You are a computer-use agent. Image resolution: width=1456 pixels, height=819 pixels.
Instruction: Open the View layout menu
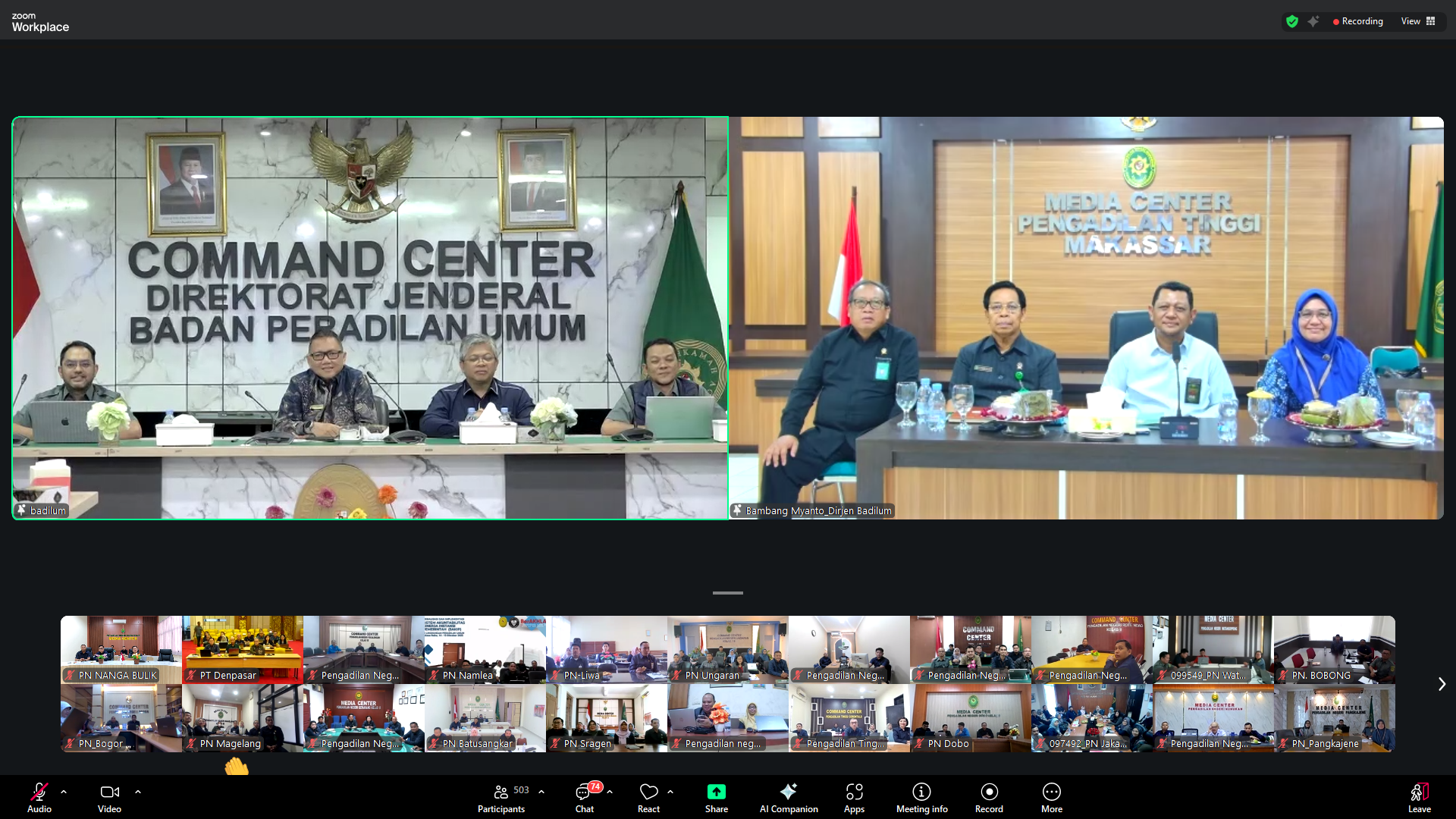pos(1418,21)
